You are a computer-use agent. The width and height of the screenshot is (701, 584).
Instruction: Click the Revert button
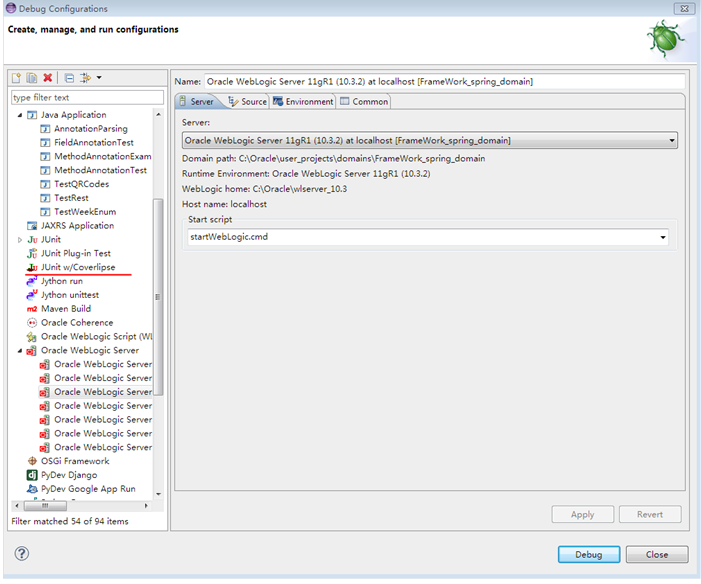coord(650,515)
